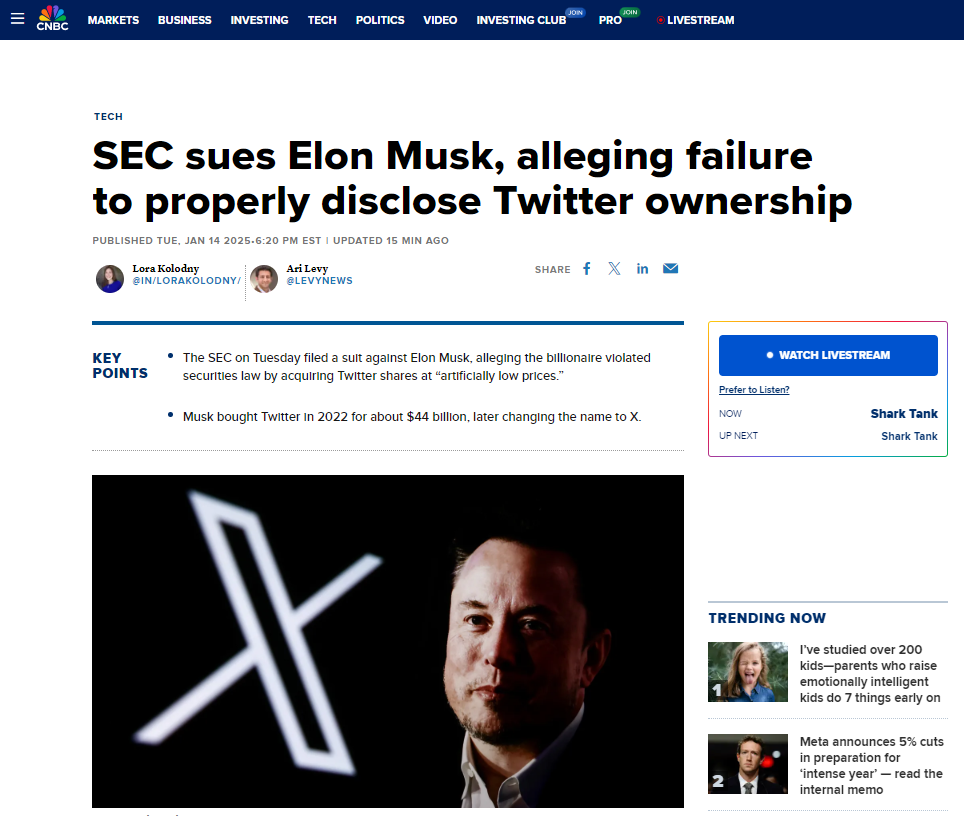Open the @LEVYNEWS author handle link
The height and width of the screenshot is (816, 964).
(319, 281)
